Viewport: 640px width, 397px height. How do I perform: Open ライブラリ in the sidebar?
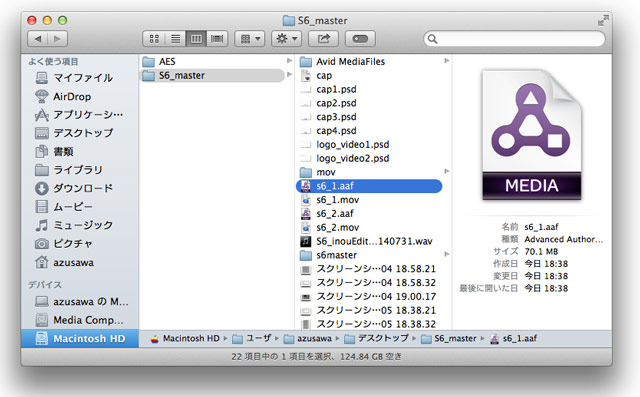tap(69, 170)
